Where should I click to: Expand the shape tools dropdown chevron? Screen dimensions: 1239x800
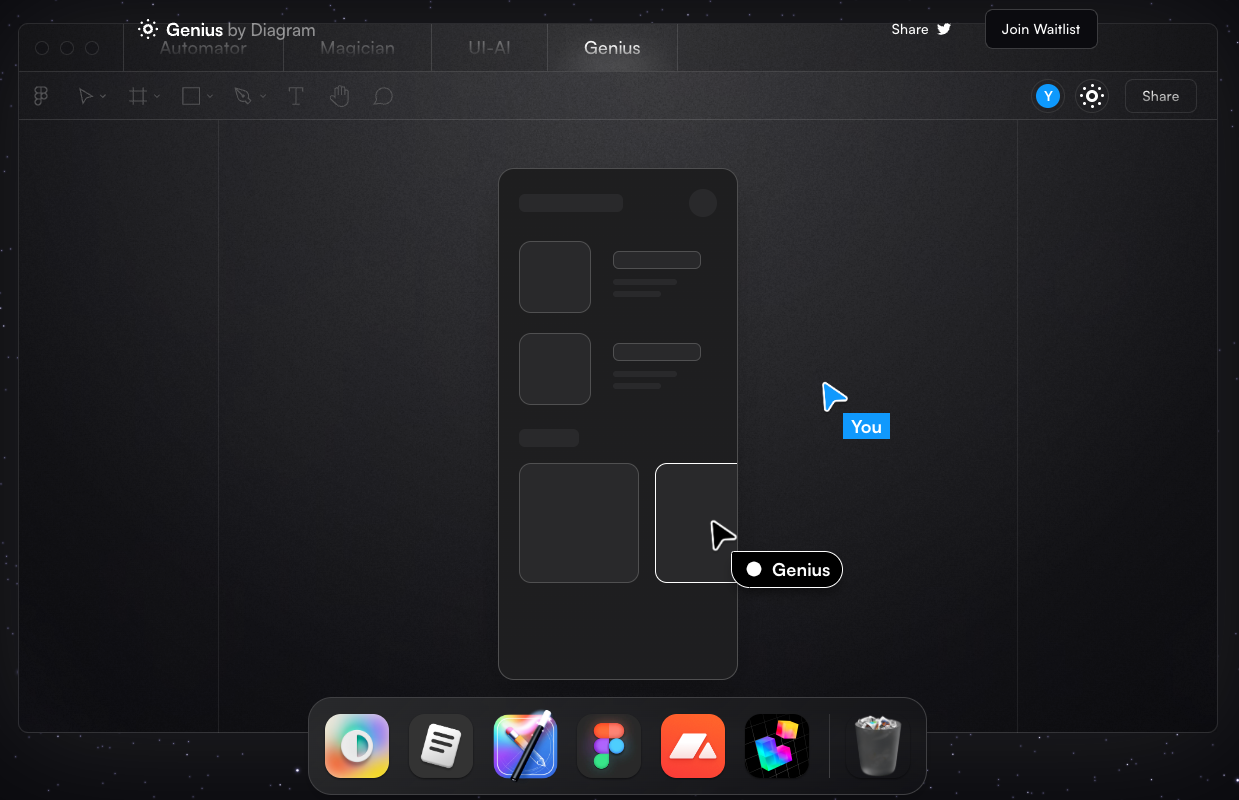pyautogui.click(x=210, y=97)
